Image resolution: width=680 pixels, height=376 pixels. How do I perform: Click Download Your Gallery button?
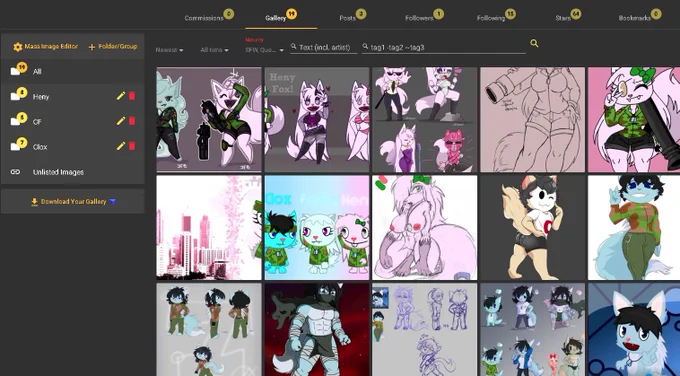[x=73, y=202]
